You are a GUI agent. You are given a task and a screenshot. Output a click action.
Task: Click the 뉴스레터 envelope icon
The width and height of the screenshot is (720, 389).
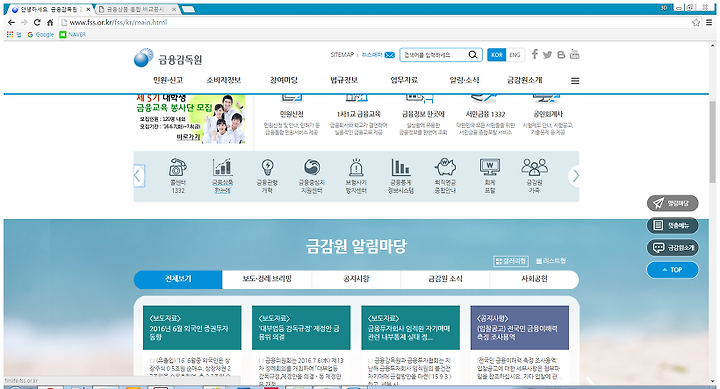coord(389,55)
